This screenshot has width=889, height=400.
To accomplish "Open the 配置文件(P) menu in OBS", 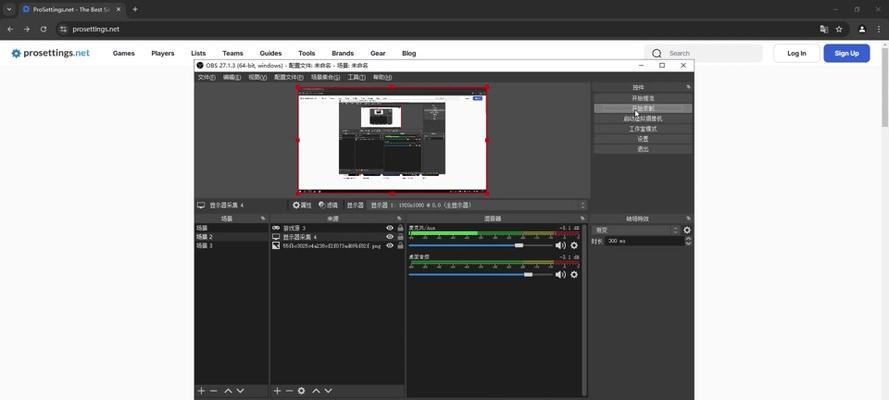I will coord(289,77).
